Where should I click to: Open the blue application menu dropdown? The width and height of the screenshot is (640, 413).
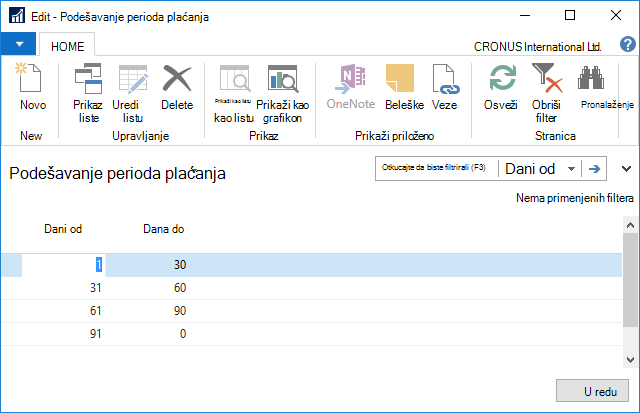pyautogui.click(x=18, y=44)
